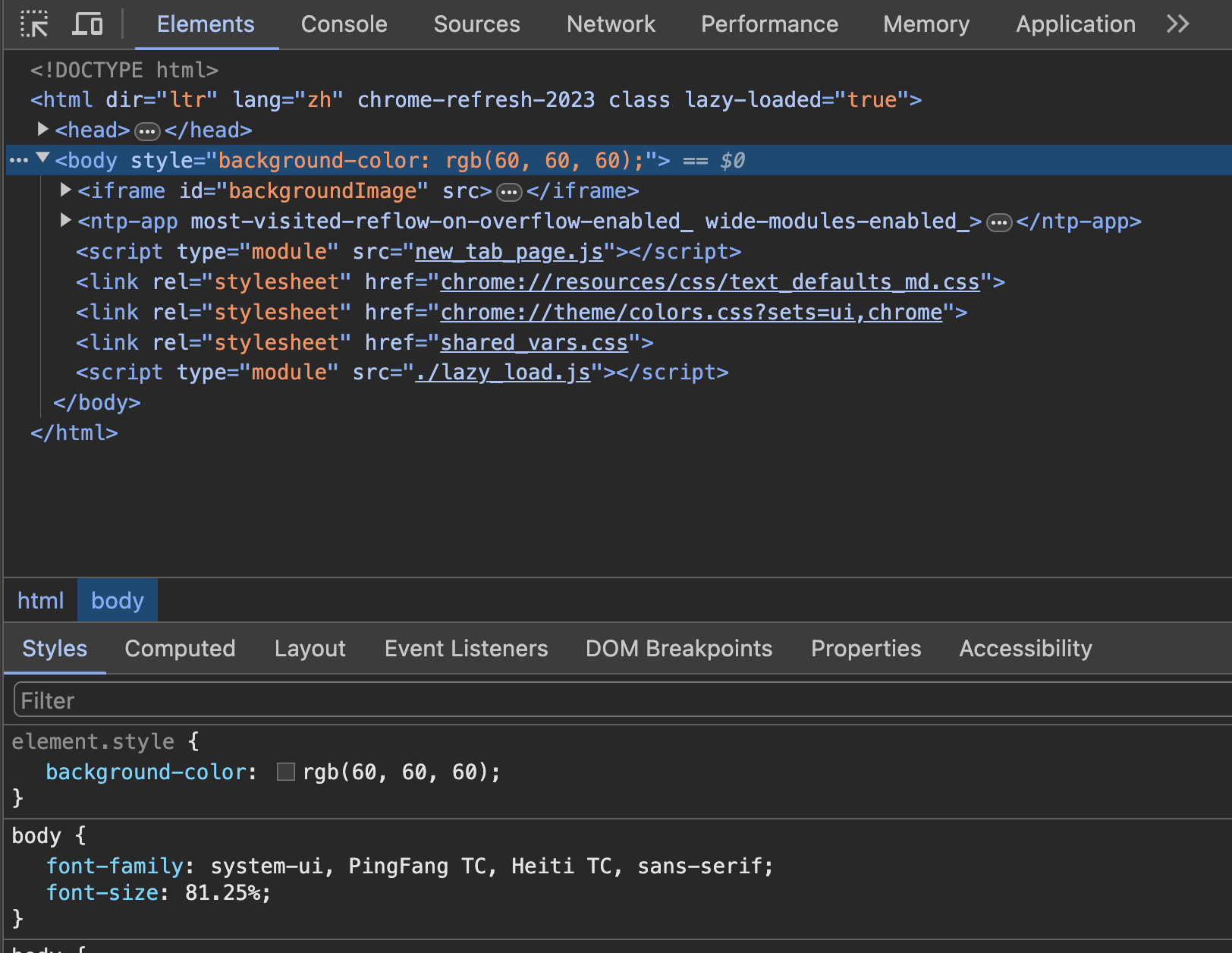The width and height of the screenshot is (1232, 953).
Task: Expand collapsed head element ellipsis
Action: pos(147,132)
